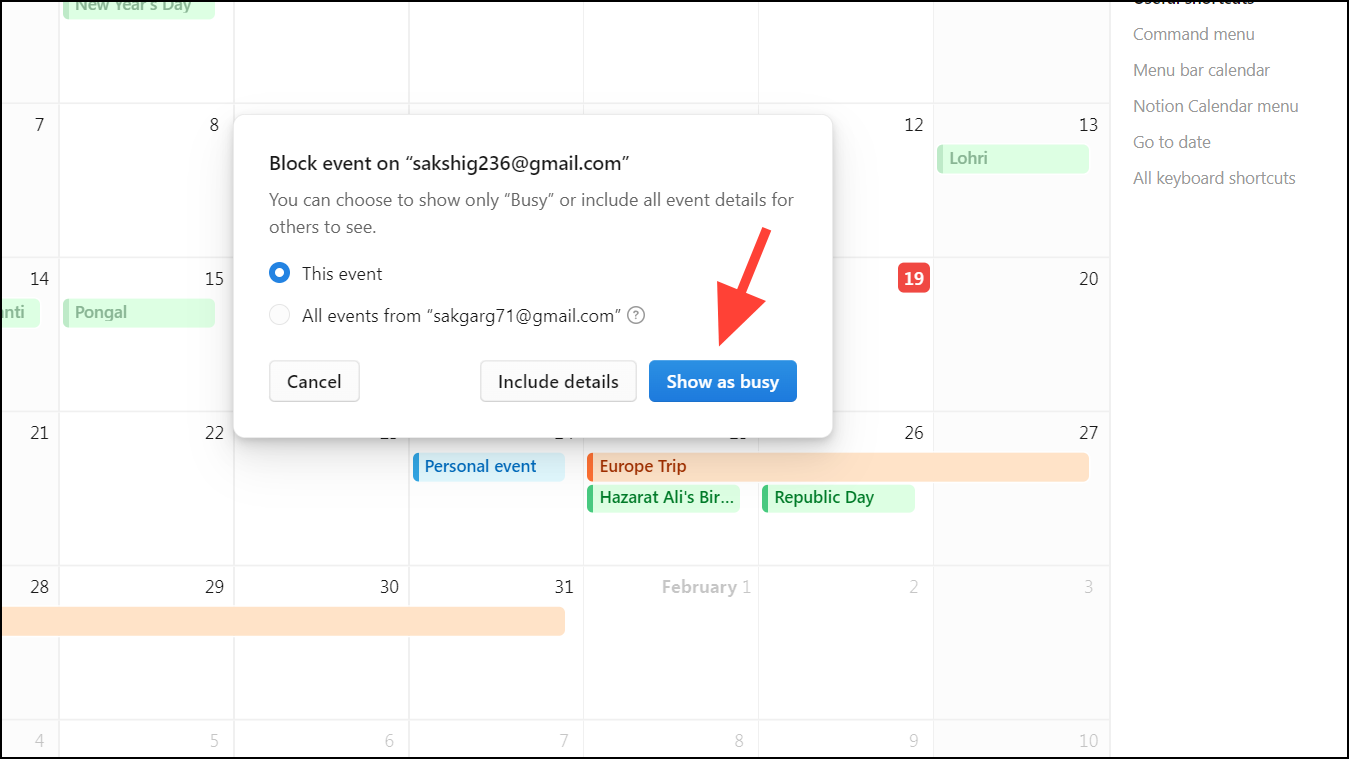Select today's date 19
The width and height of the screenshot is (1349, 759).
(913, 279)
